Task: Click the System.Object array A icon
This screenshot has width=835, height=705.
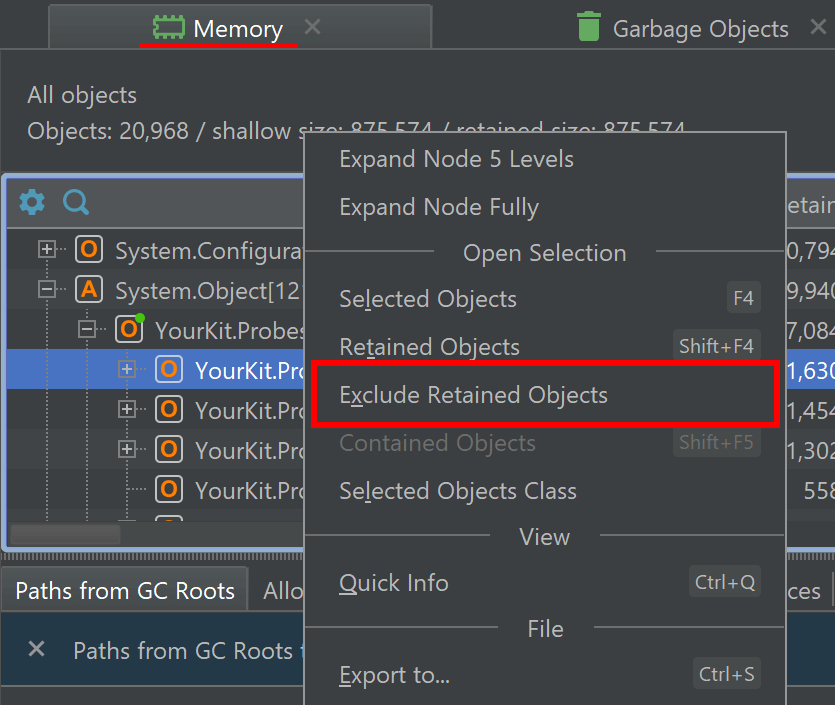Action: 89,290
